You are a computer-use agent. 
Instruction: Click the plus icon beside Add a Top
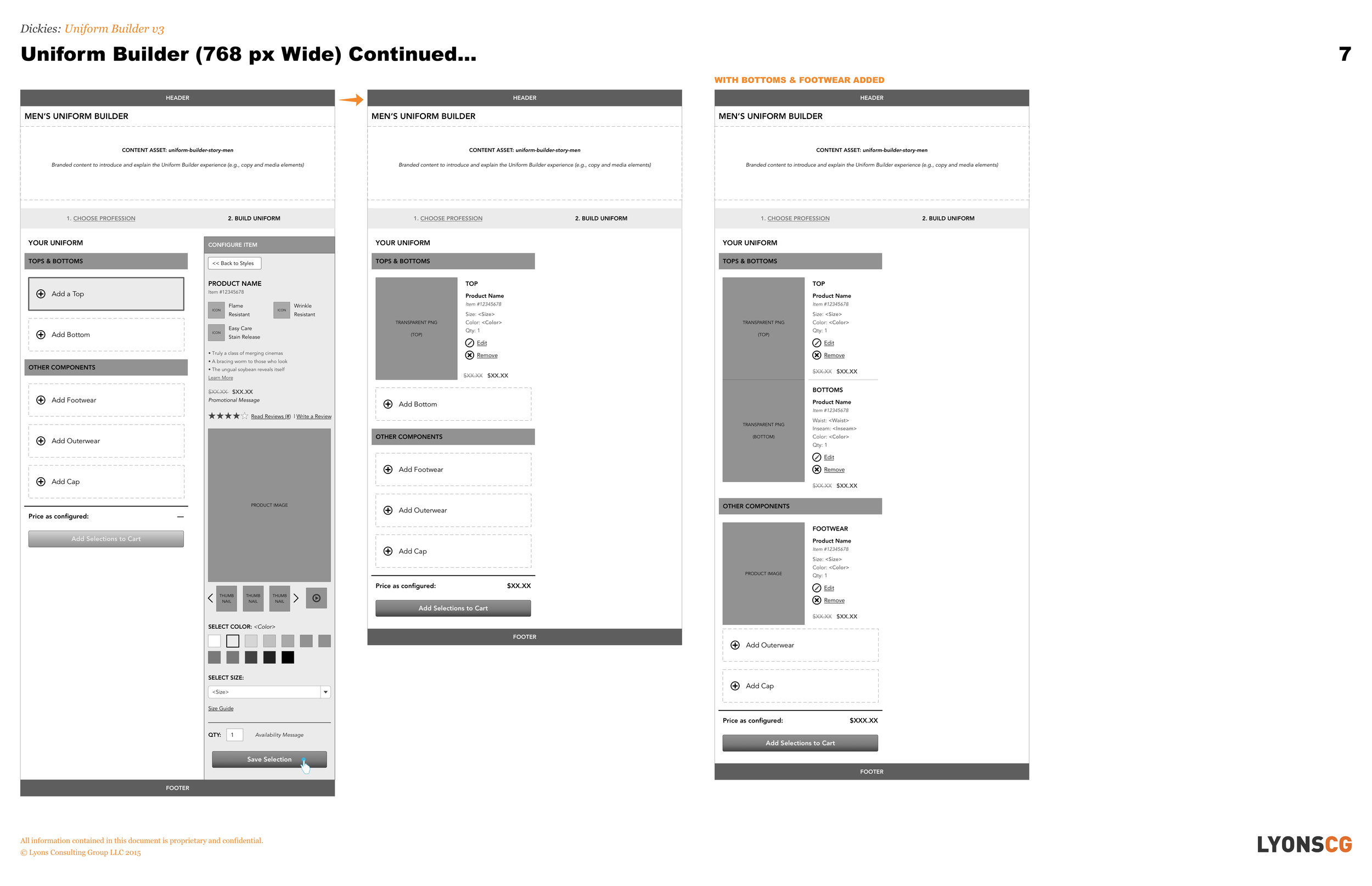point(41,294)
